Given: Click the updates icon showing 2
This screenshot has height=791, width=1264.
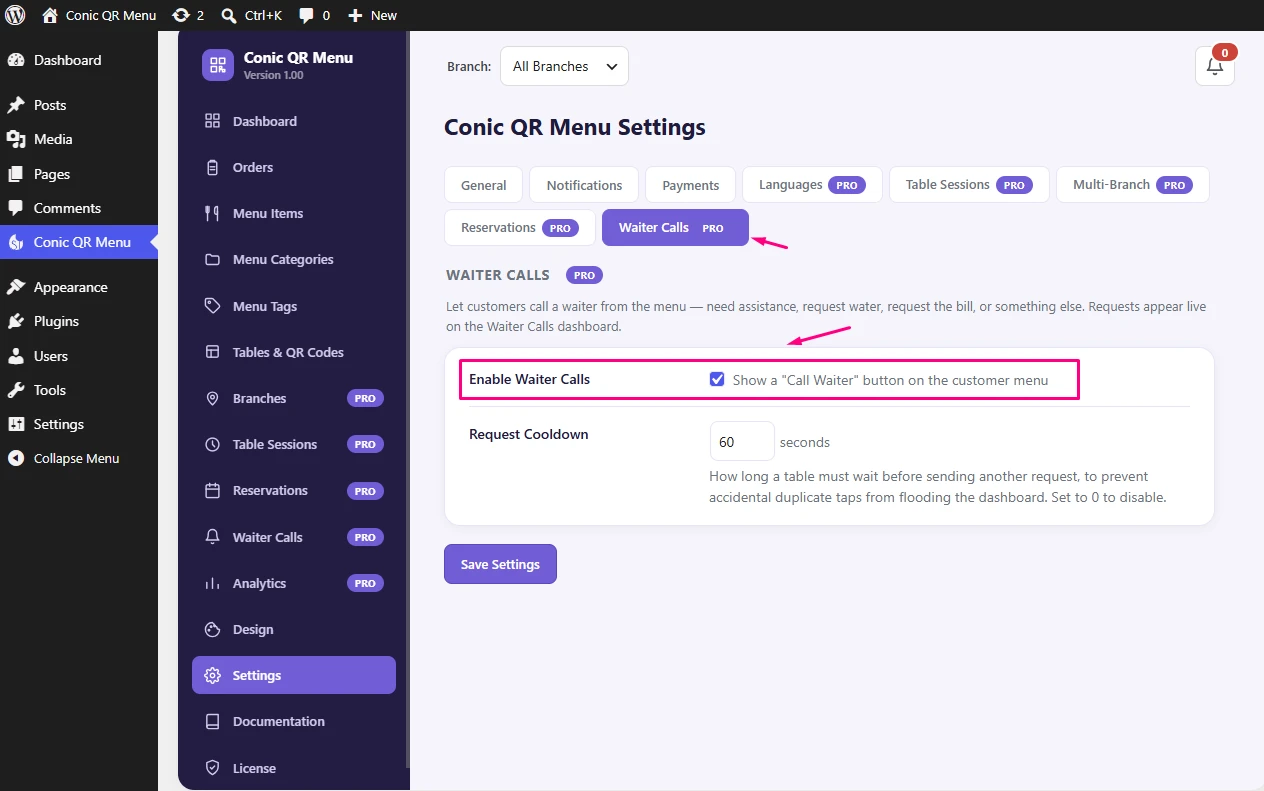Looking at the screenshot, I should click(x=188, y=15).
